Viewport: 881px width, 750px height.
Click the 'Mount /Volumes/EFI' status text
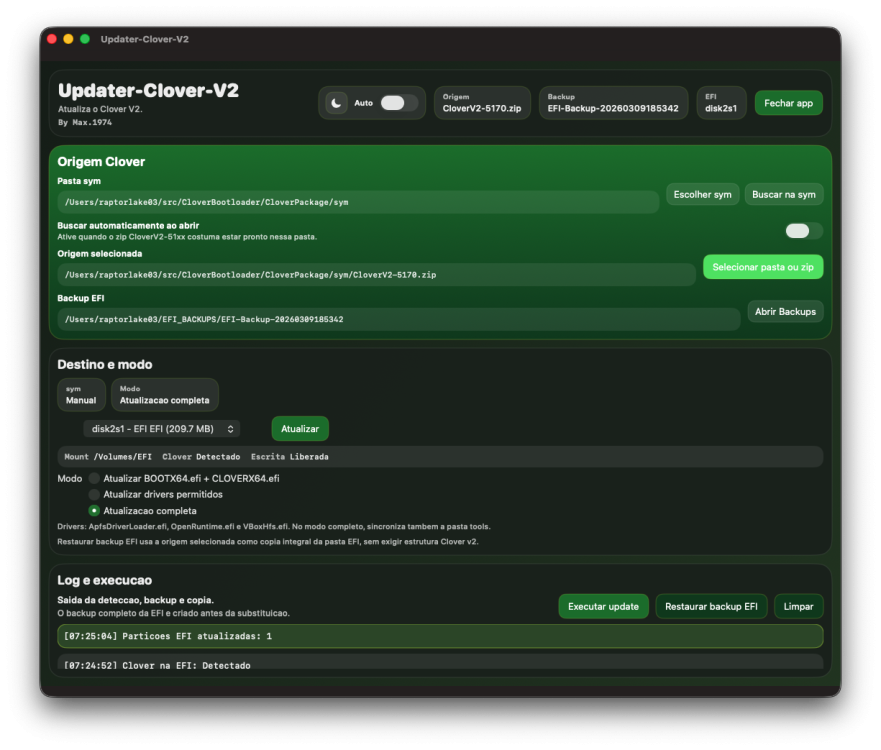click(108, 457)
